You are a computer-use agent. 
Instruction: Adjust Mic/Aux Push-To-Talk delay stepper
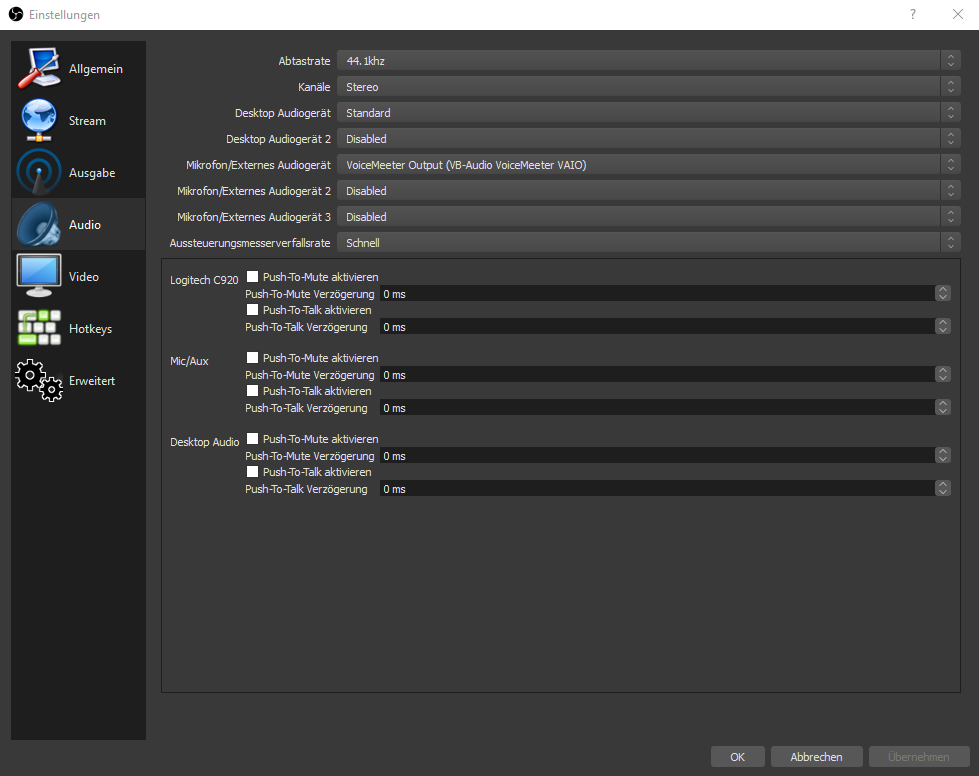tap(943, 408)
